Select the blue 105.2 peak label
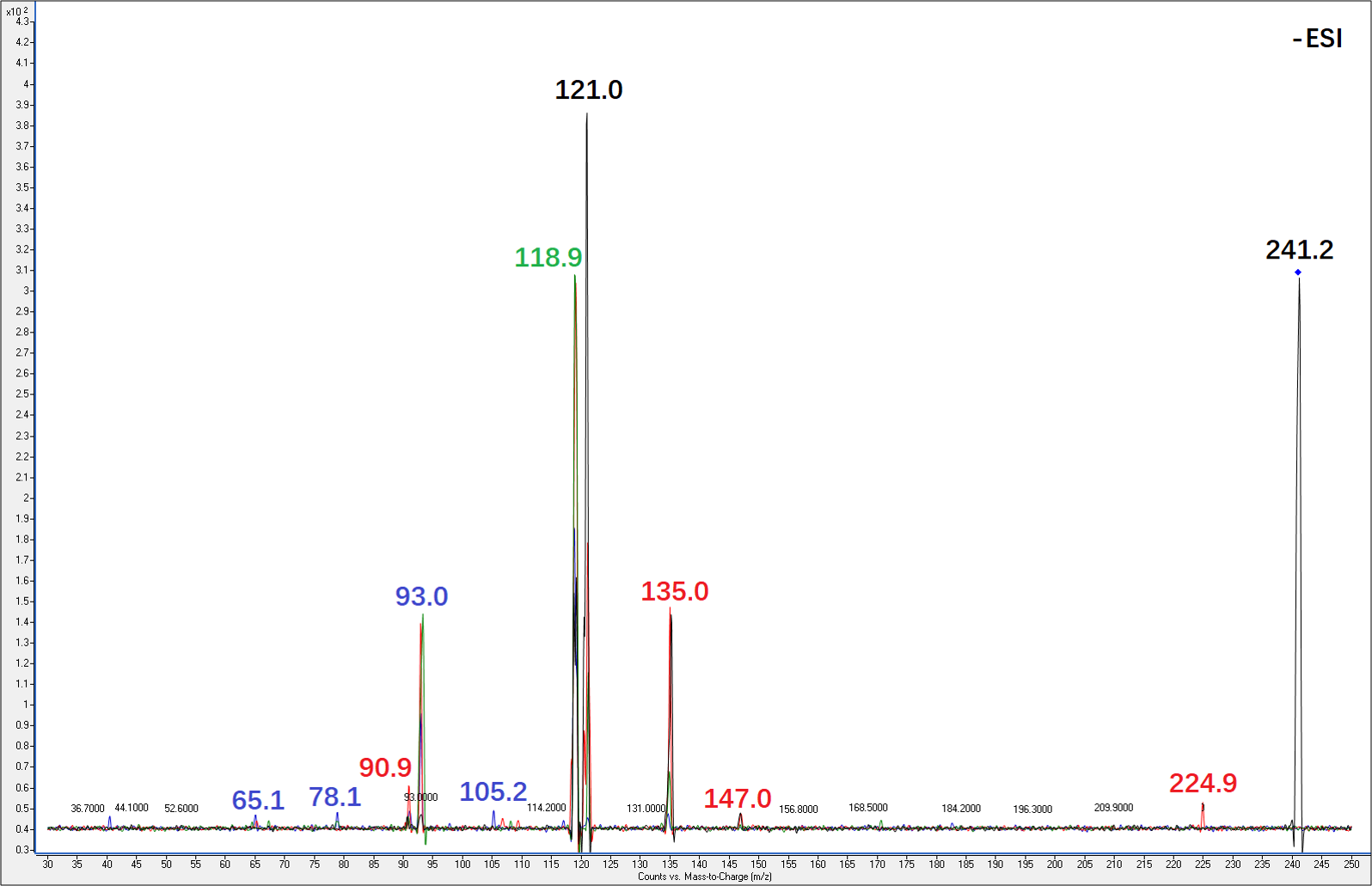The image size is (1372, 886). pos(493,792)
